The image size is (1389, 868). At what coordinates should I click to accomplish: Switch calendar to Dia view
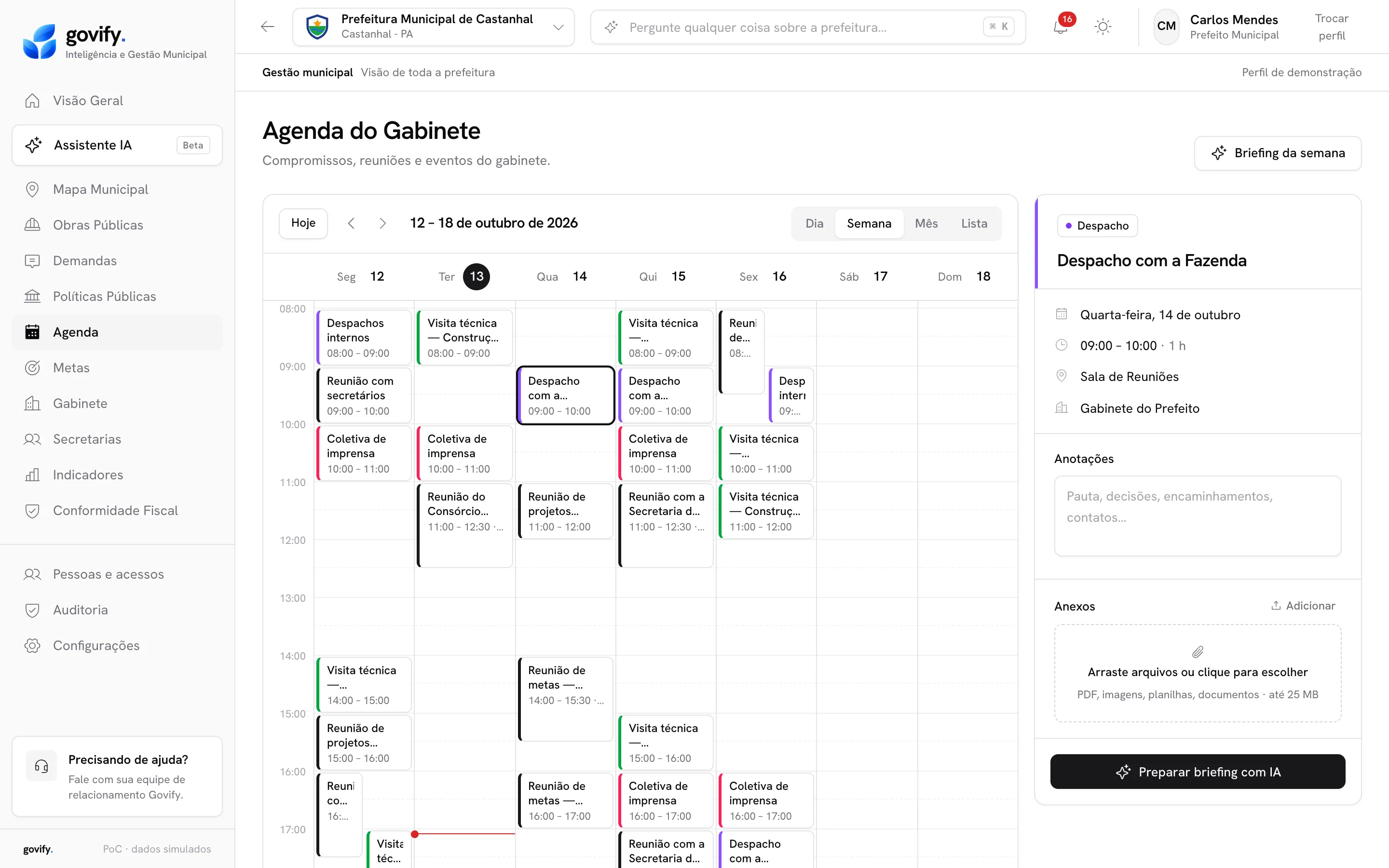pyautogui.click(x=814, y=223)
